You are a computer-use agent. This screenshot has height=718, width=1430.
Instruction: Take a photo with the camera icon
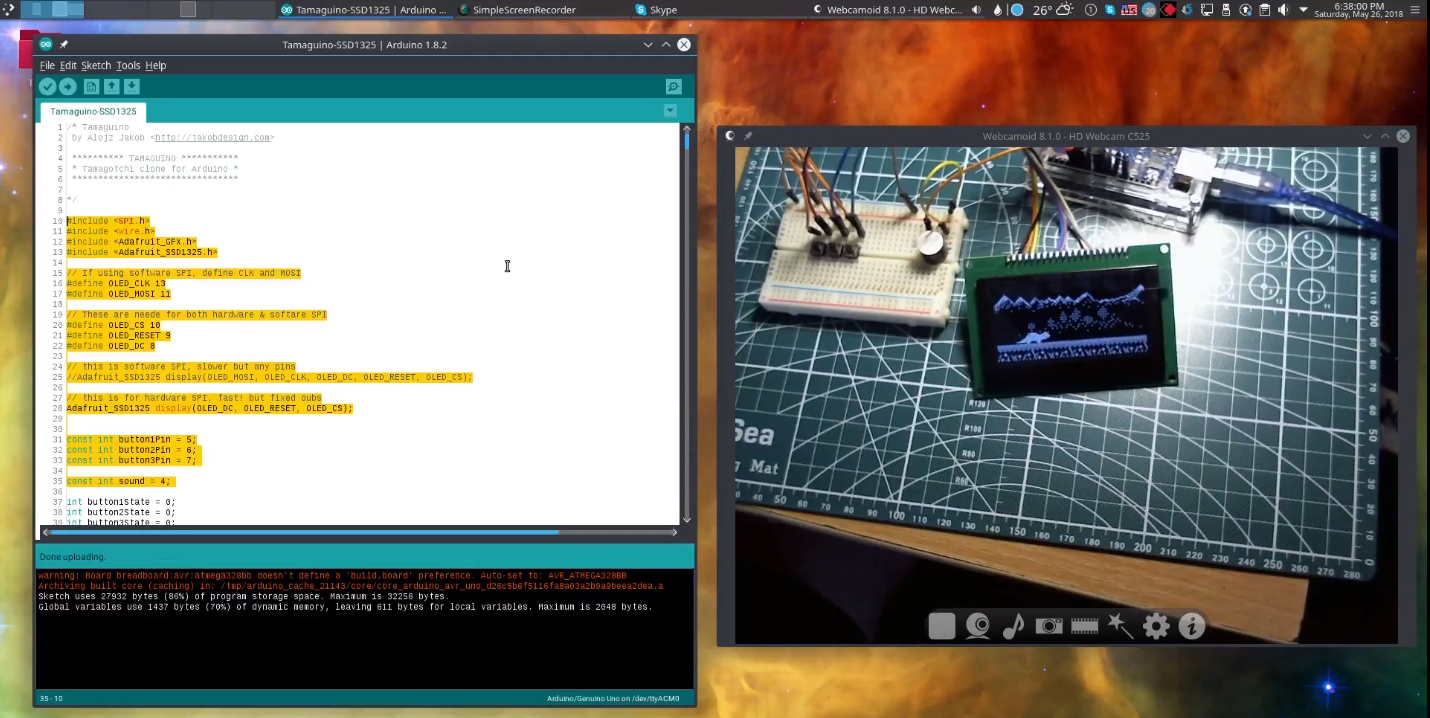tap(1048, 626)
